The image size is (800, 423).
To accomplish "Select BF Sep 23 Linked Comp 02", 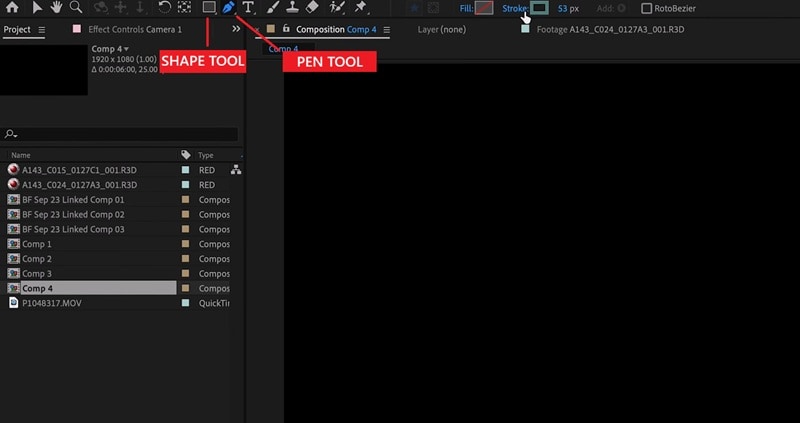I will (x=73, y=214).
